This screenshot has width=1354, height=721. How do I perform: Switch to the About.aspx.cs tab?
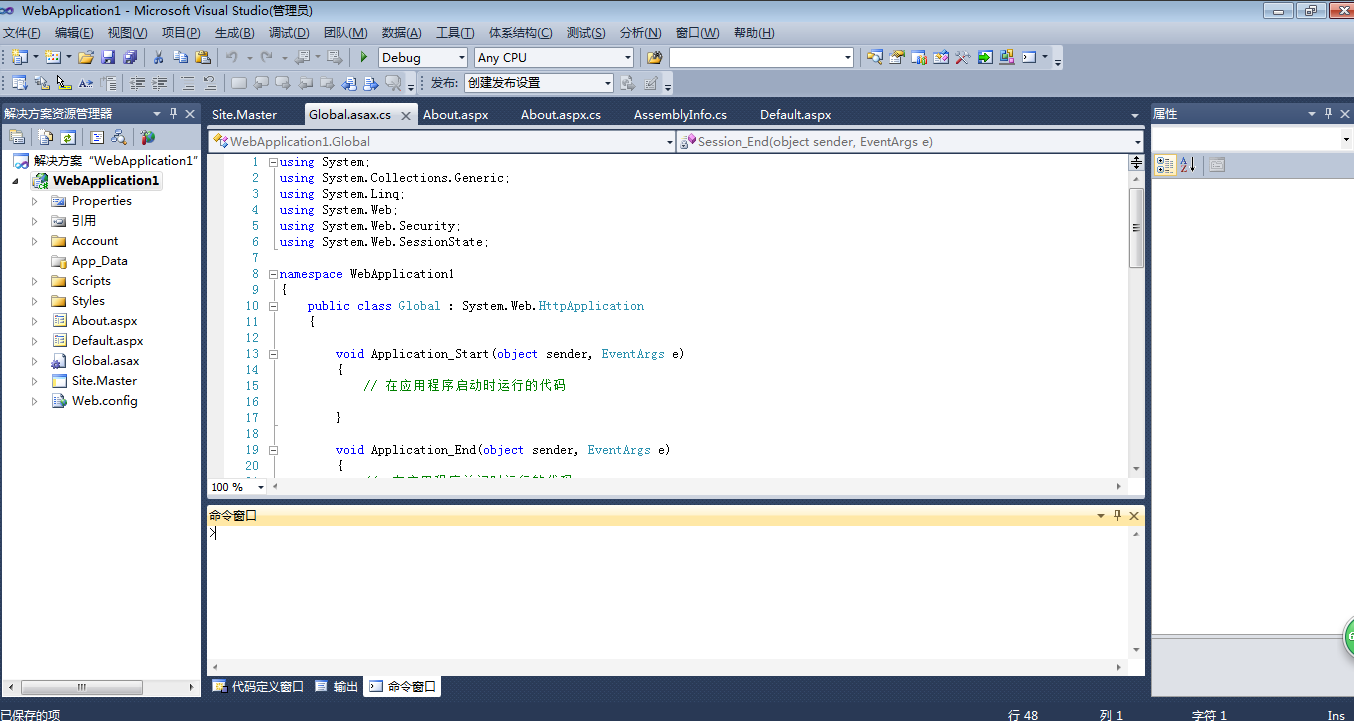(561, 114)
